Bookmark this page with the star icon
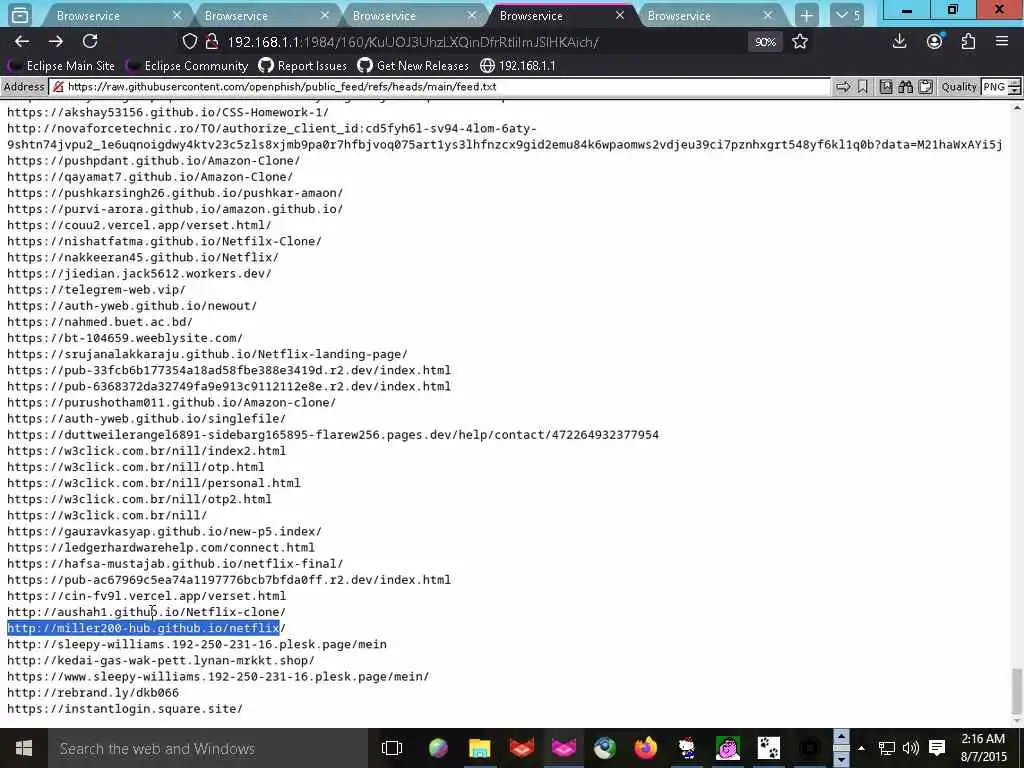The height and width of the screenshot is (768, 1024). click(x=800, y=42)
